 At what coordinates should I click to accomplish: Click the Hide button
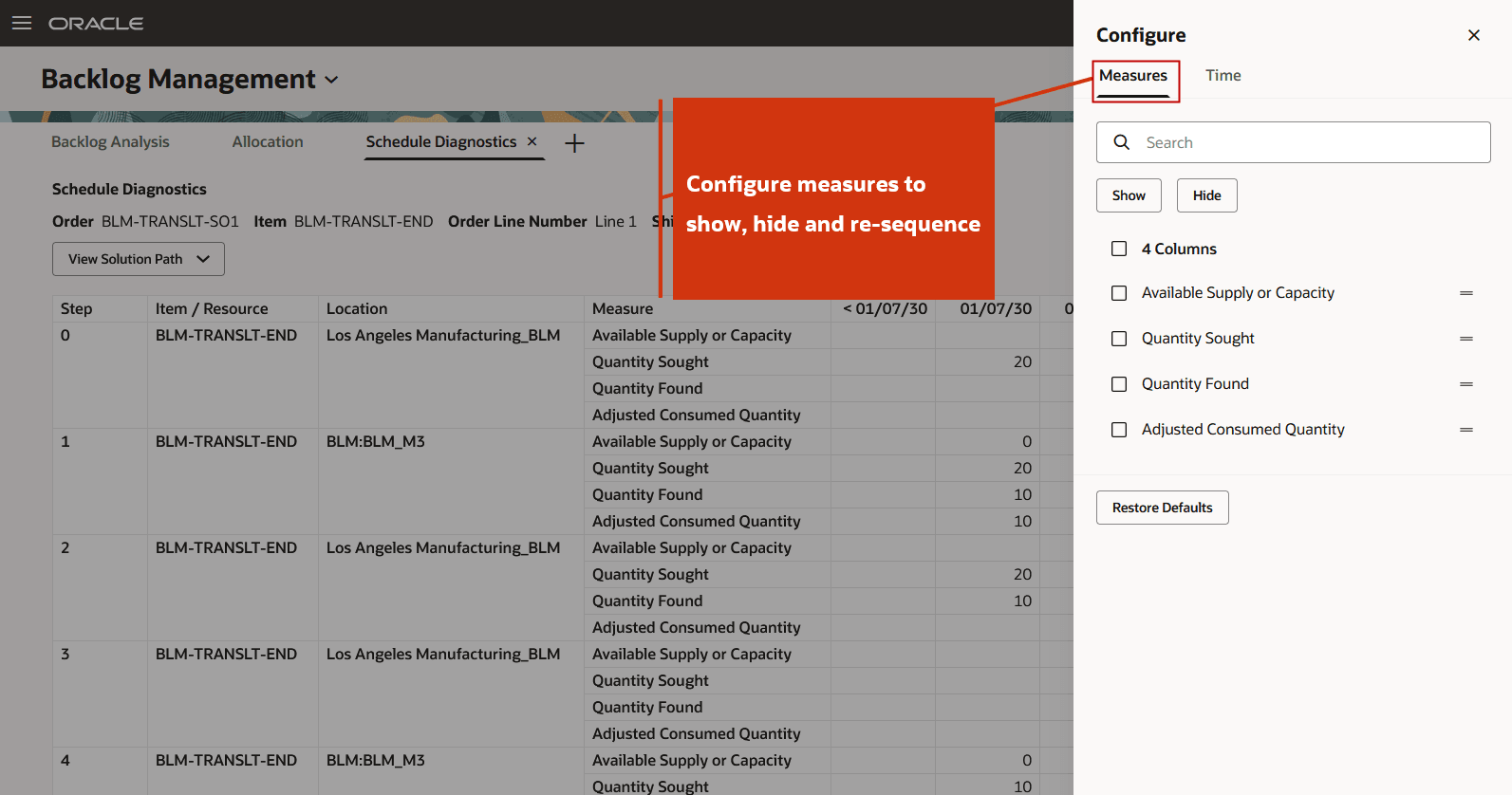click(1207, 195)
